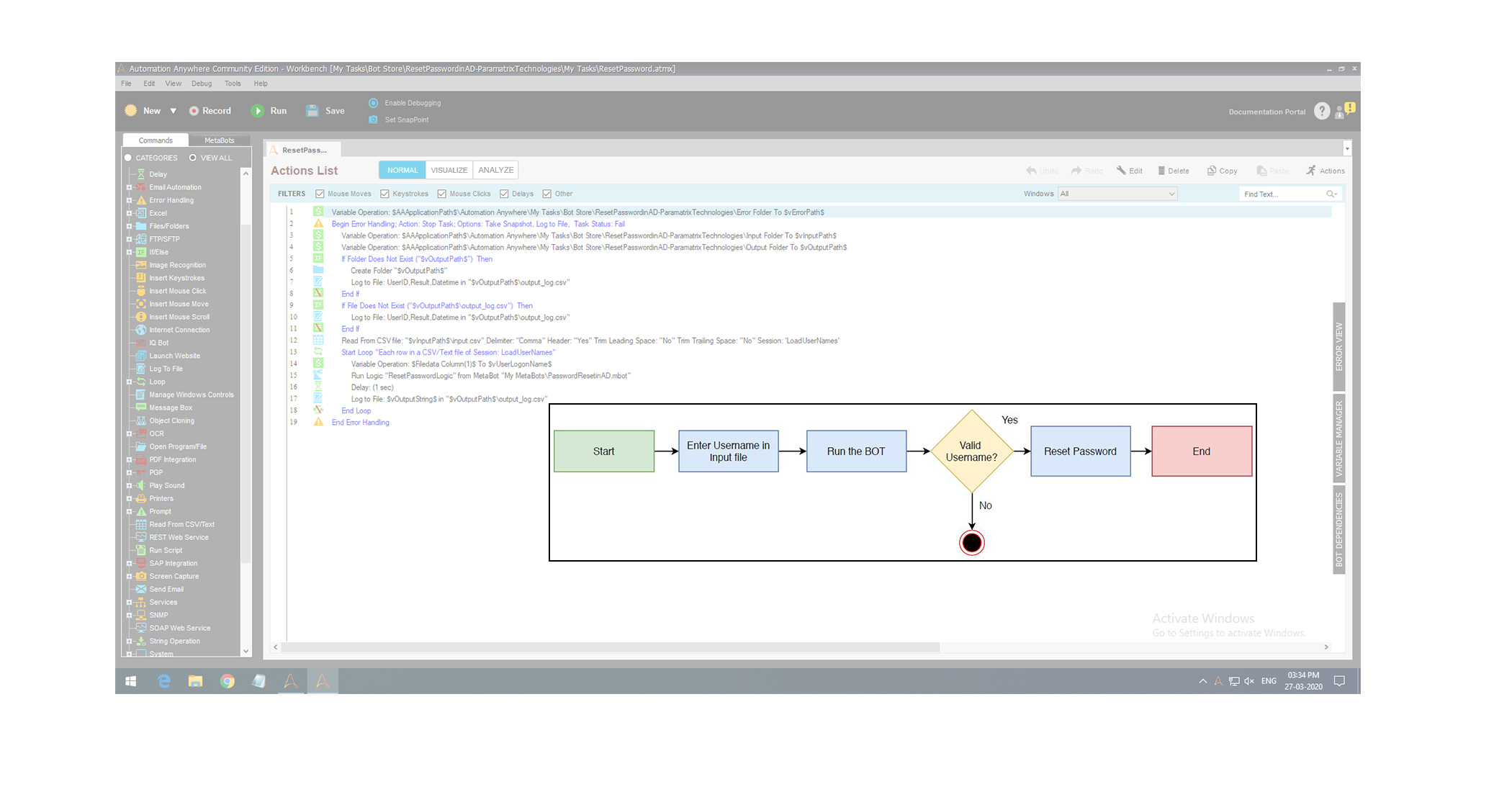Screen dimensions: 1512x792
Task: Expand the Excel category
Action: pyautogui.click(x=129, y=213)
